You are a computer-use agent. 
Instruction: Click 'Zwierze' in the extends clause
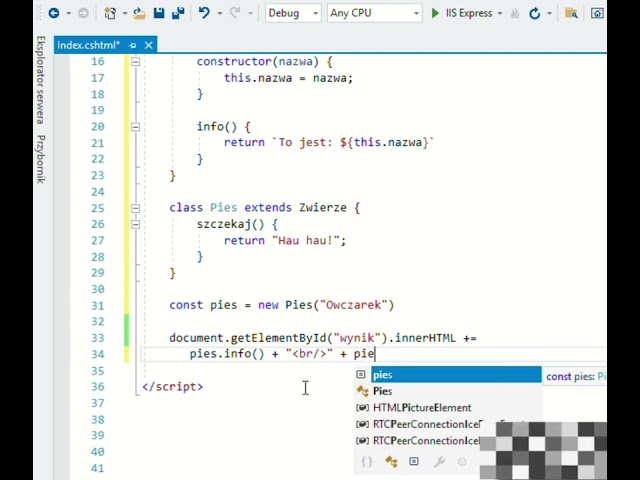pos(323,208)
